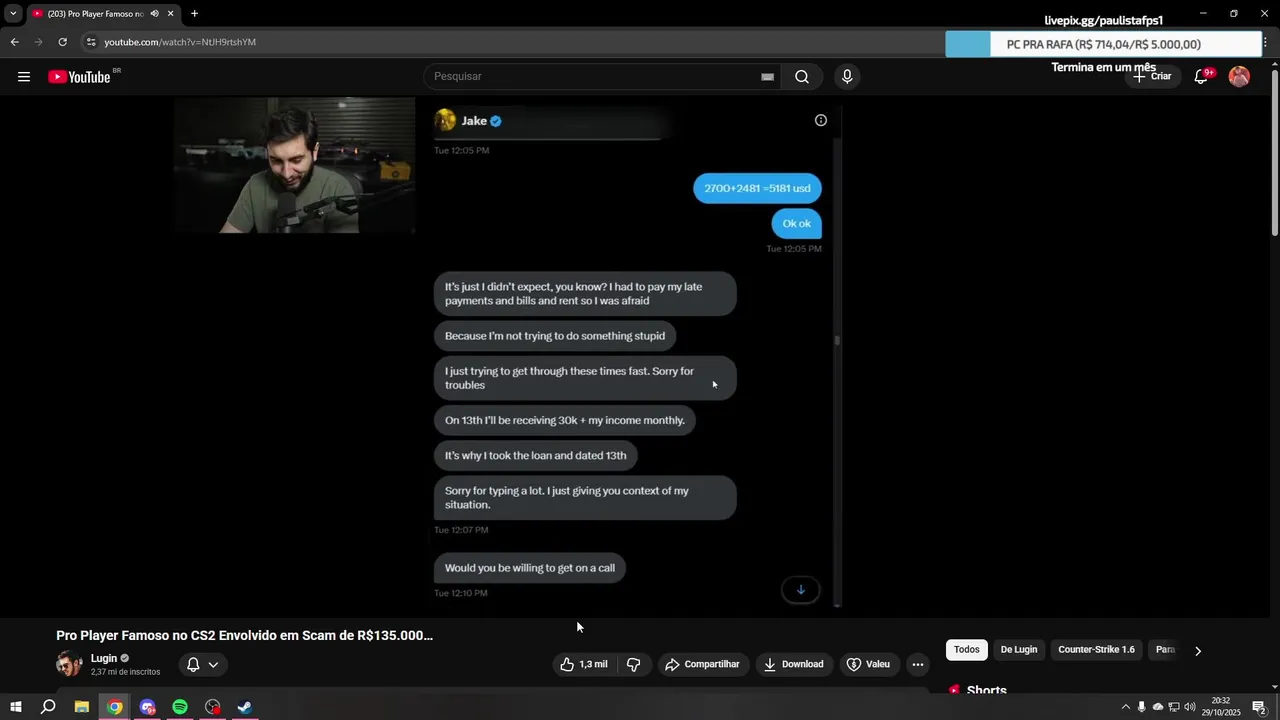
Task: Open the account avatar menu
Action: [1239, 76]
